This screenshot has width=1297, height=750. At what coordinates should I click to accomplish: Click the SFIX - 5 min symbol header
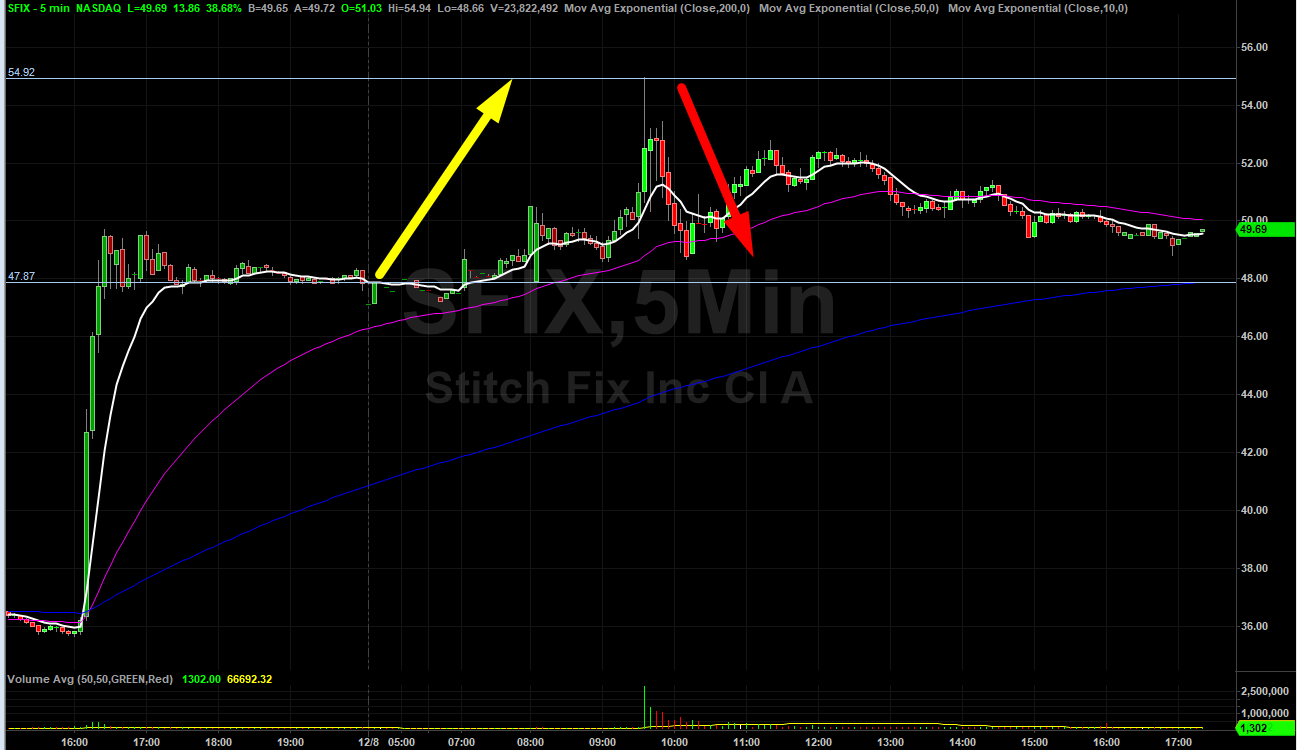click(x=38, y=8)
